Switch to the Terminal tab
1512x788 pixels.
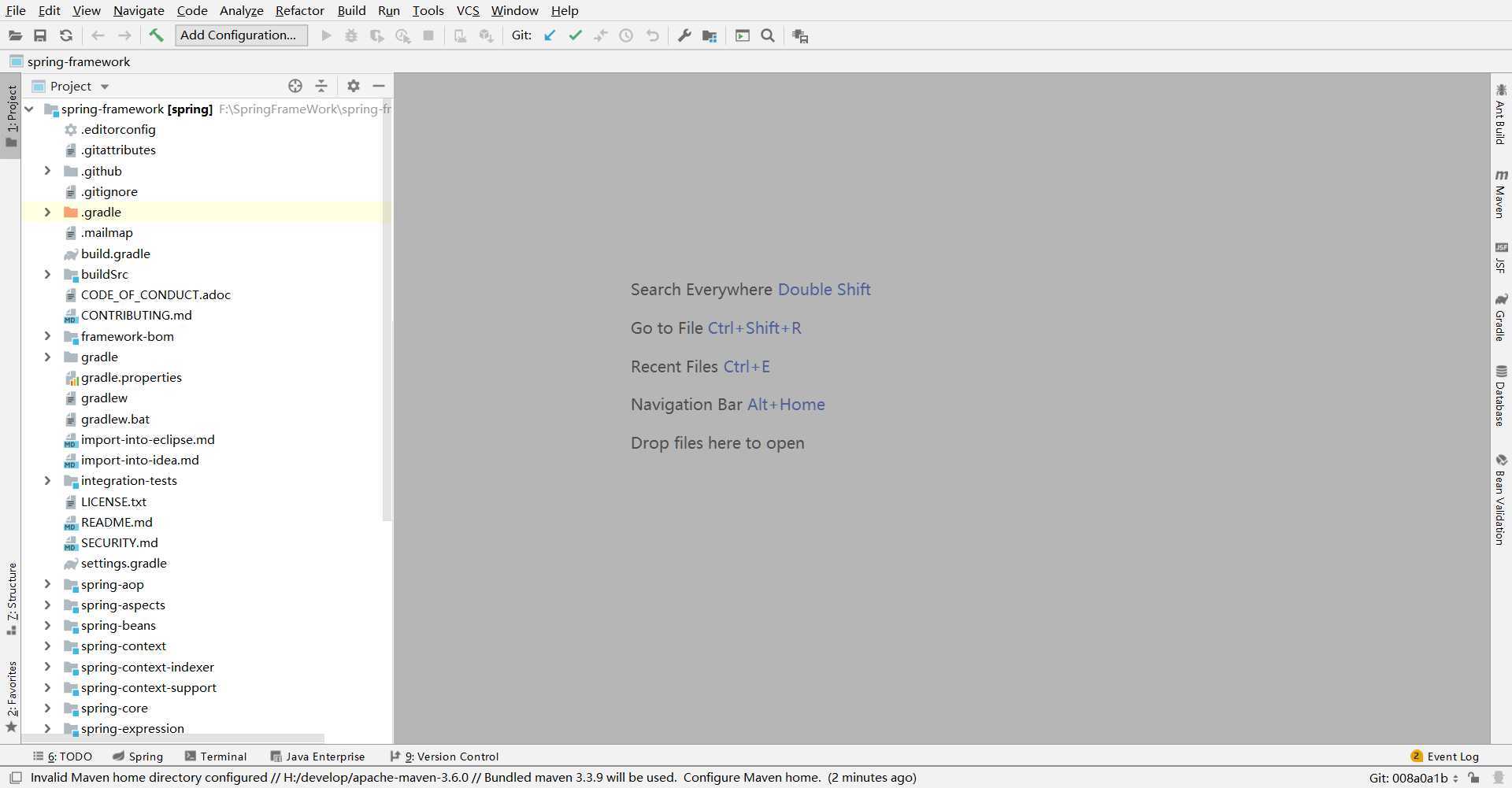(216, 757)
